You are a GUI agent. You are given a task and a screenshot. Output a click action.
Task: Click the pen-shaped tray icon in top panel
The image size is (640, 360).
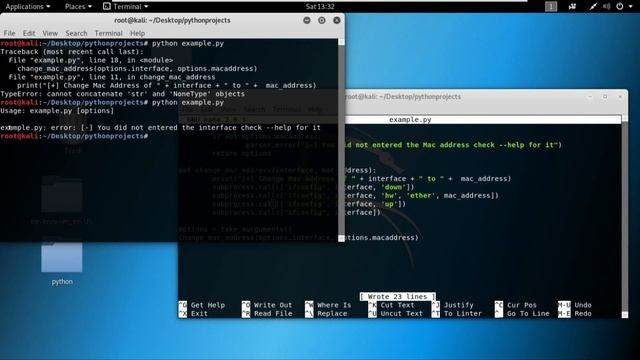point(593,7)
